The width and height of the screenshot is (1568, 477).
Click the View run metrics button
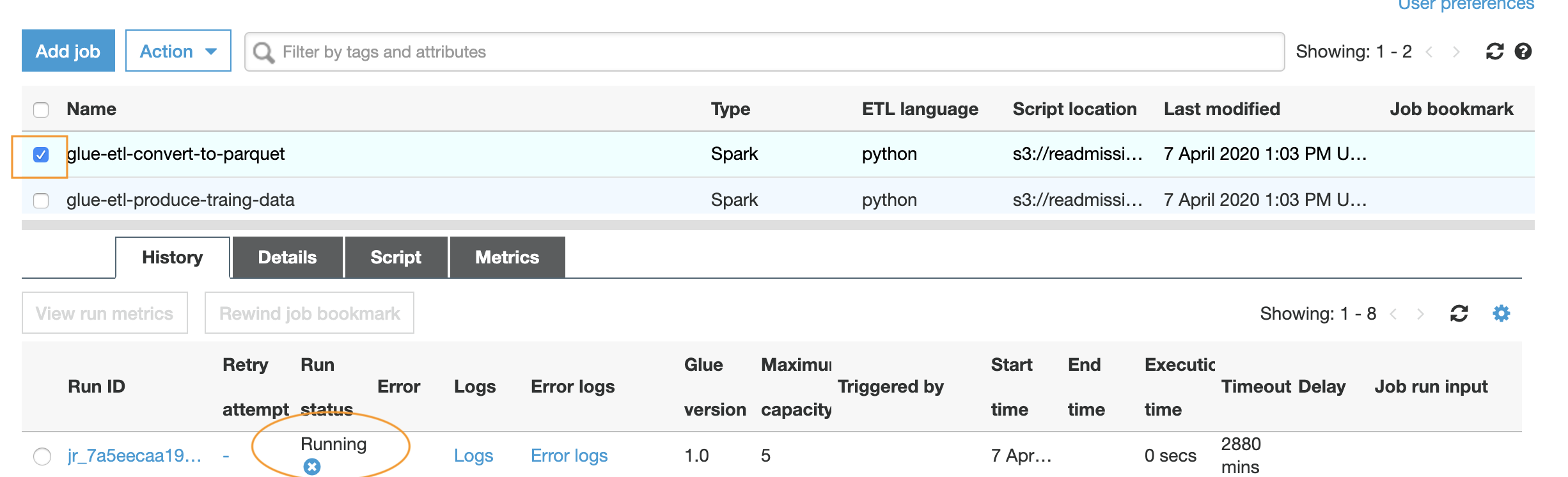click(105, 313)
